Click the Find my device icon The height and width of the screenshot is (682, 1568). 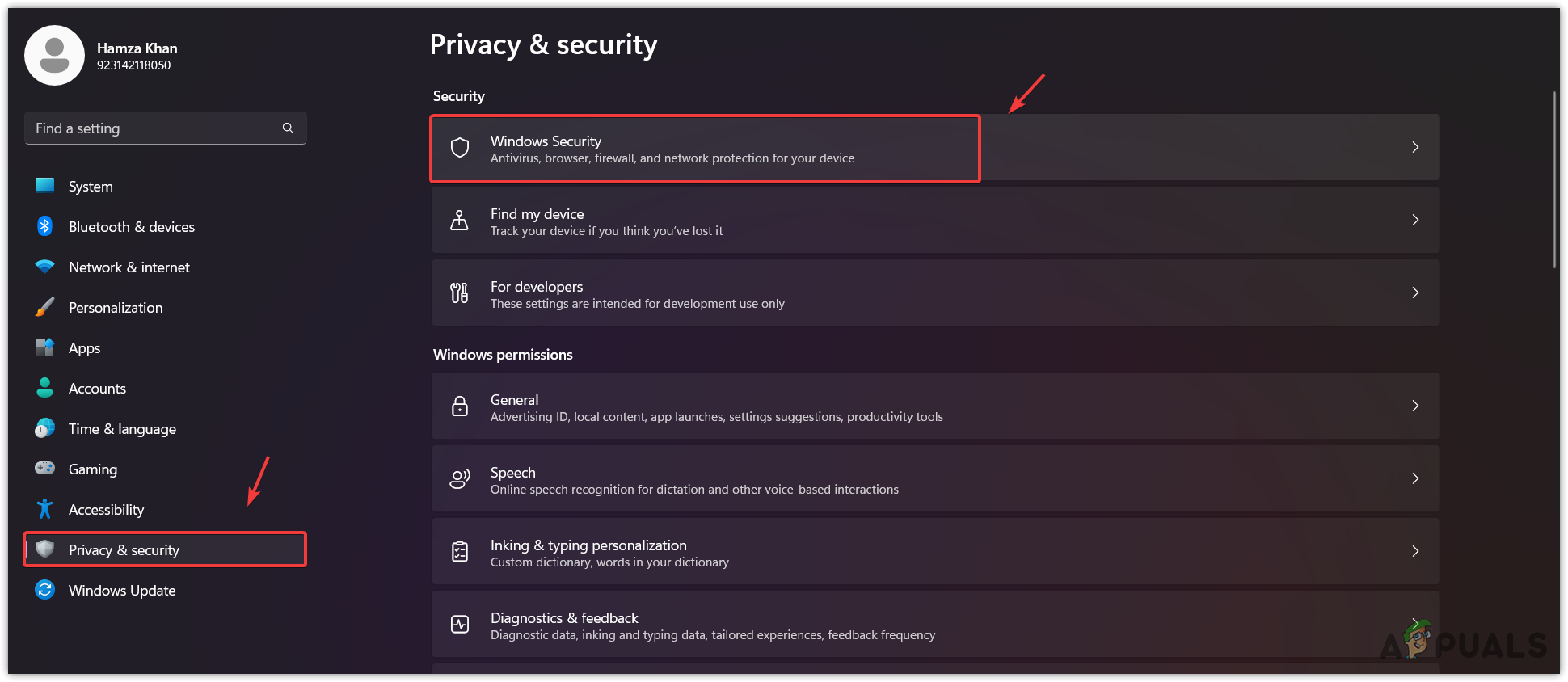(x=459, y=220)
